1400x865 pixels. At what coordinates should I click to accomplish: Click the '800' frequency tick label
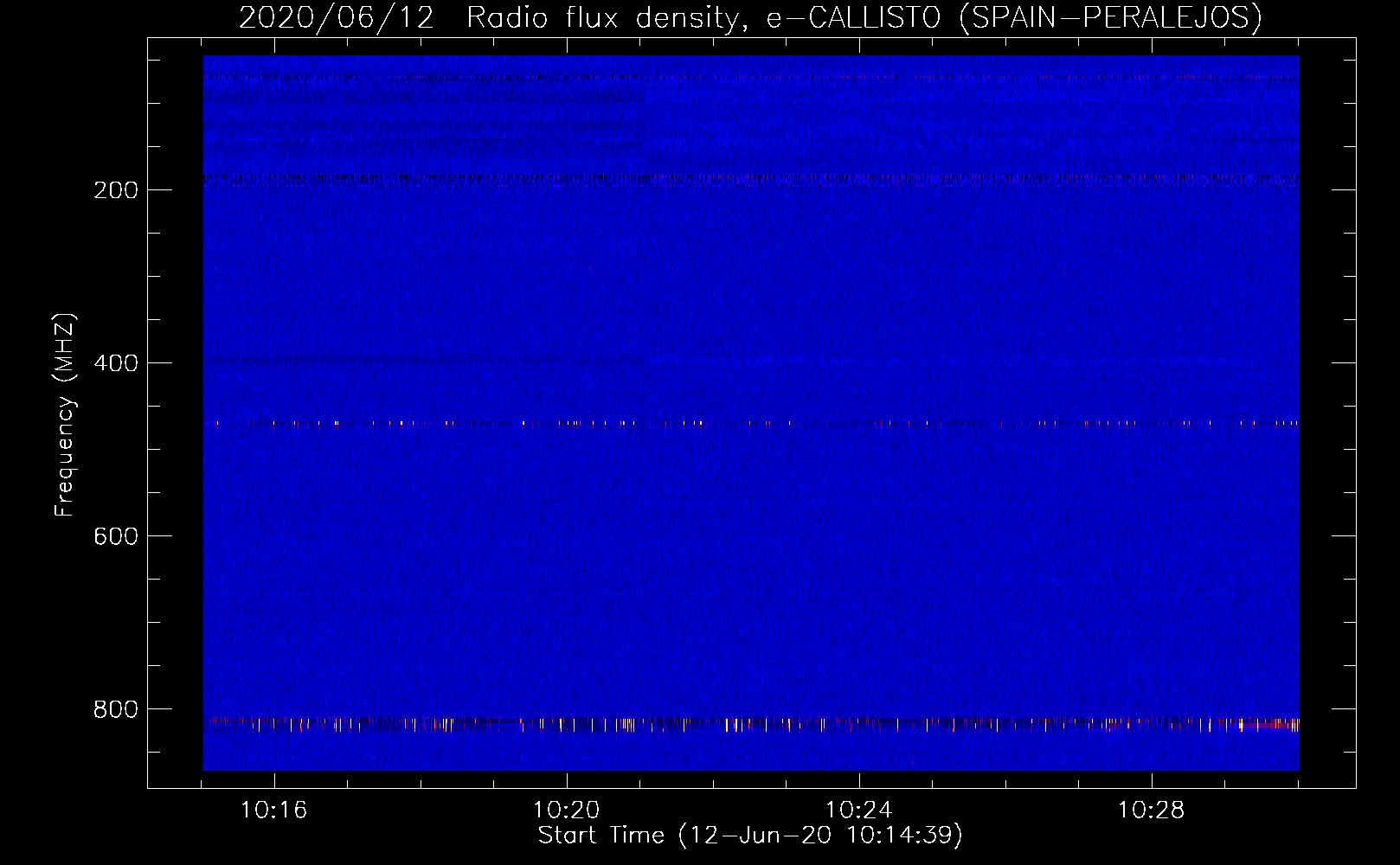coord(115,709)
